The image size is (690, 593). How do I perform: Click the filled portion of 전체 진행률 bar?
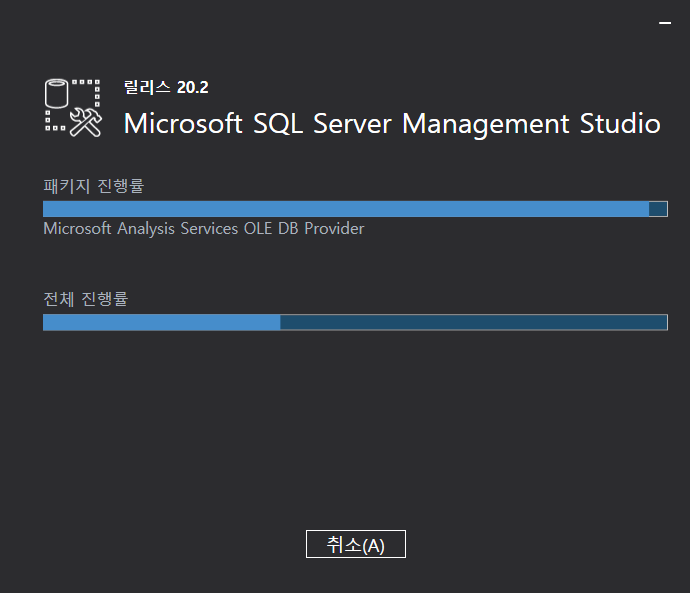161,322
